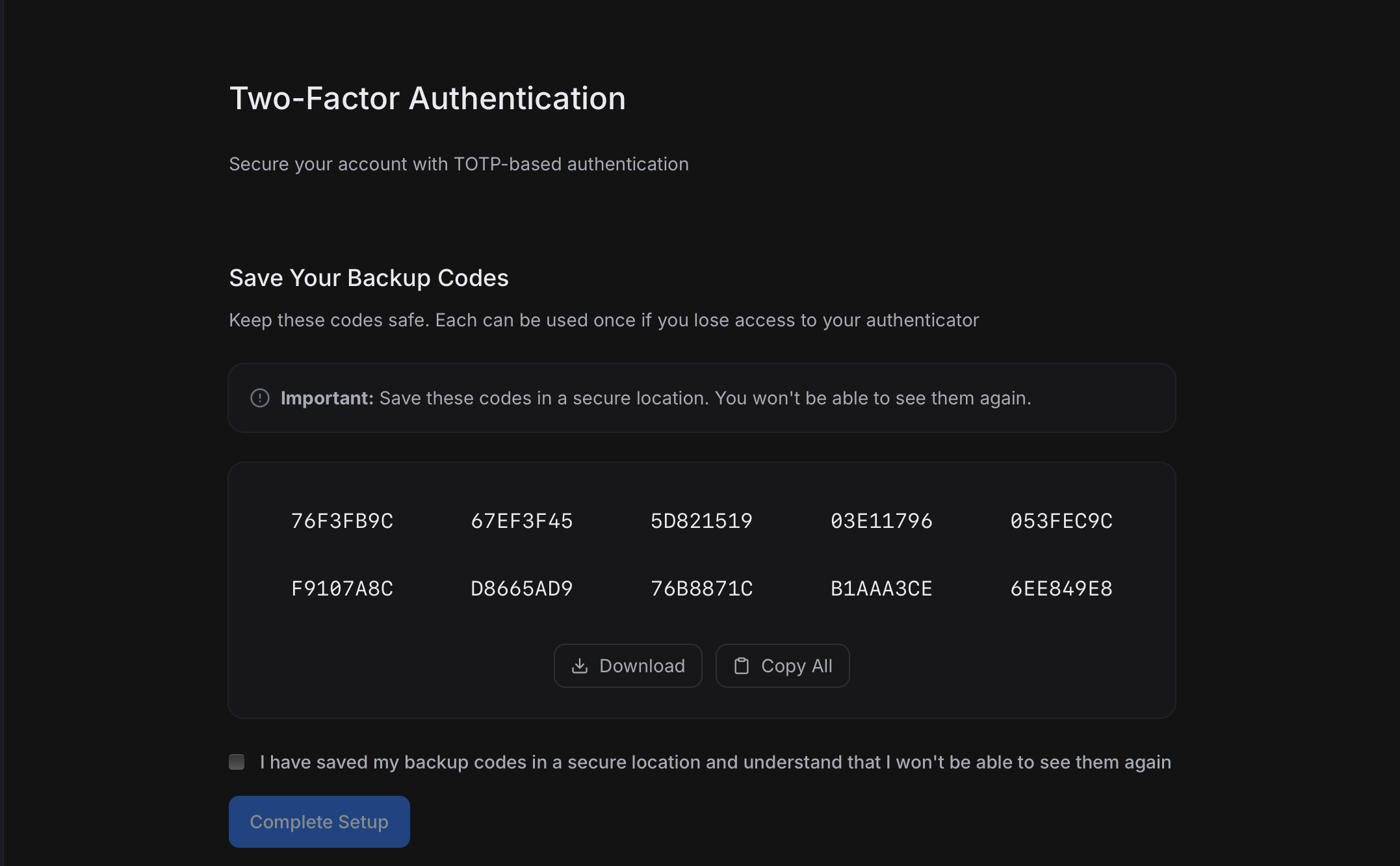Screen dimensions: 1400x866
Task: Click the download arrow icon
Action: coord(580,666)
